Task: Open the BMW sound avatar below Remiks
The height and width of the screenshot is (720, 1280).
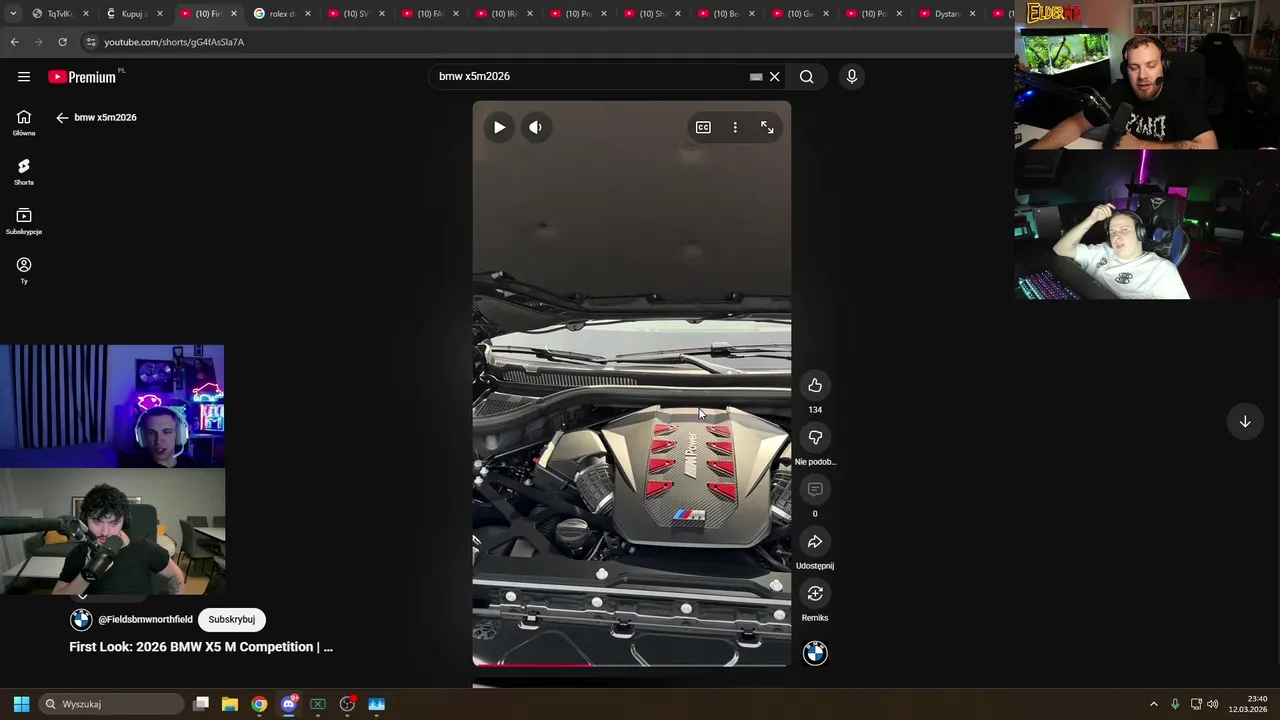Action: pos(815,653)
